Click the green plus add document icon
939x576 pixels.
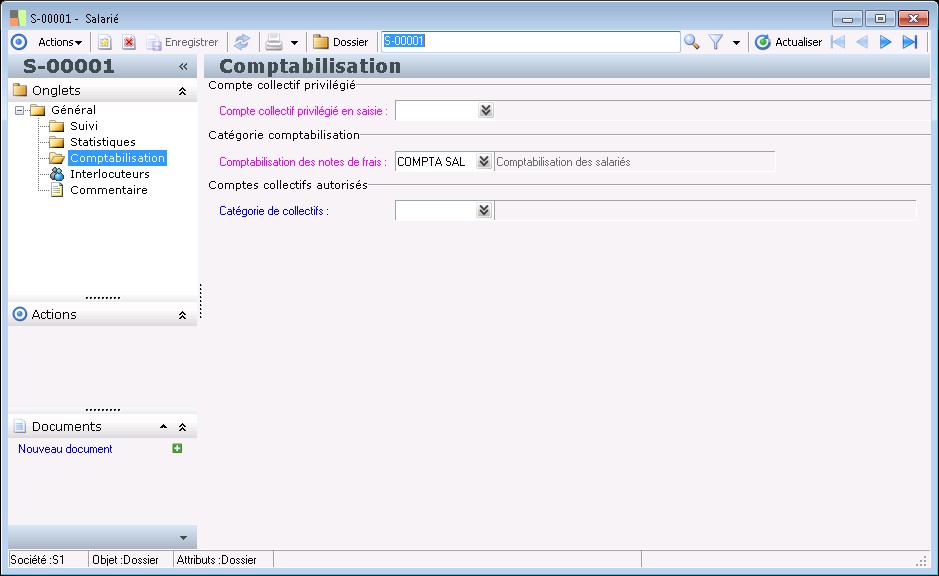pyautogui.click(x=177, y=448)
